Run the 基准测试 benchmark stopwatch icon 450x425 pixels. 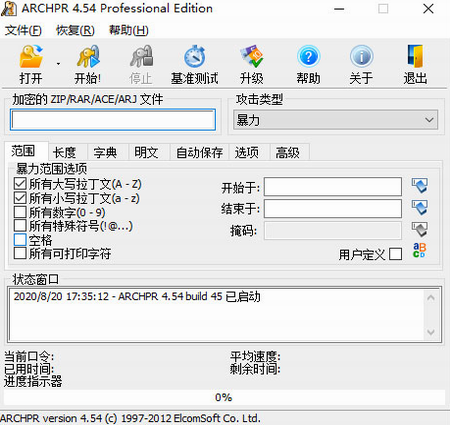[x=194, y=57]
